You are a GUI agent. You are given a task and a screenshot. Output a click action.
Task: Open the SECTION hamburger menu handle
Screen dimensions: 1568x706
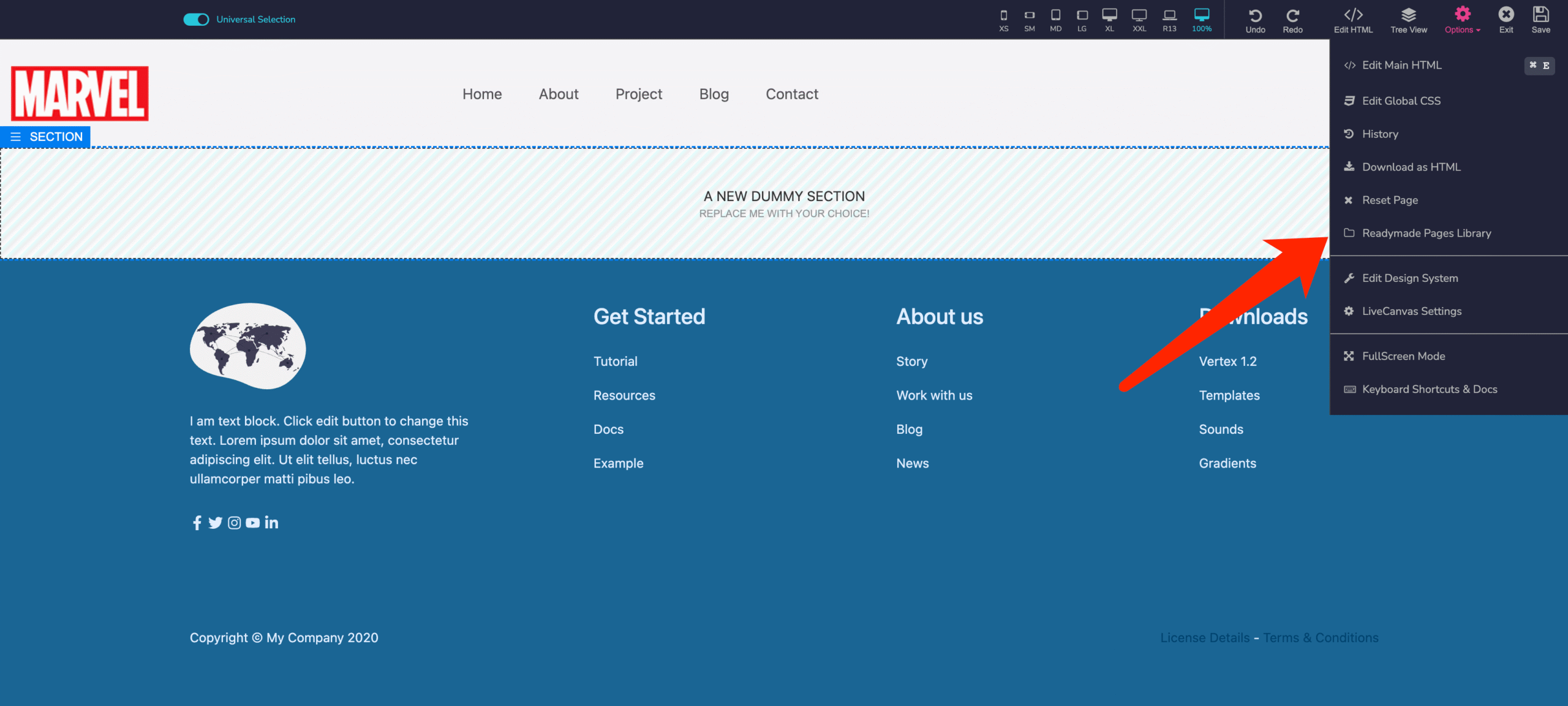point(16,137)
